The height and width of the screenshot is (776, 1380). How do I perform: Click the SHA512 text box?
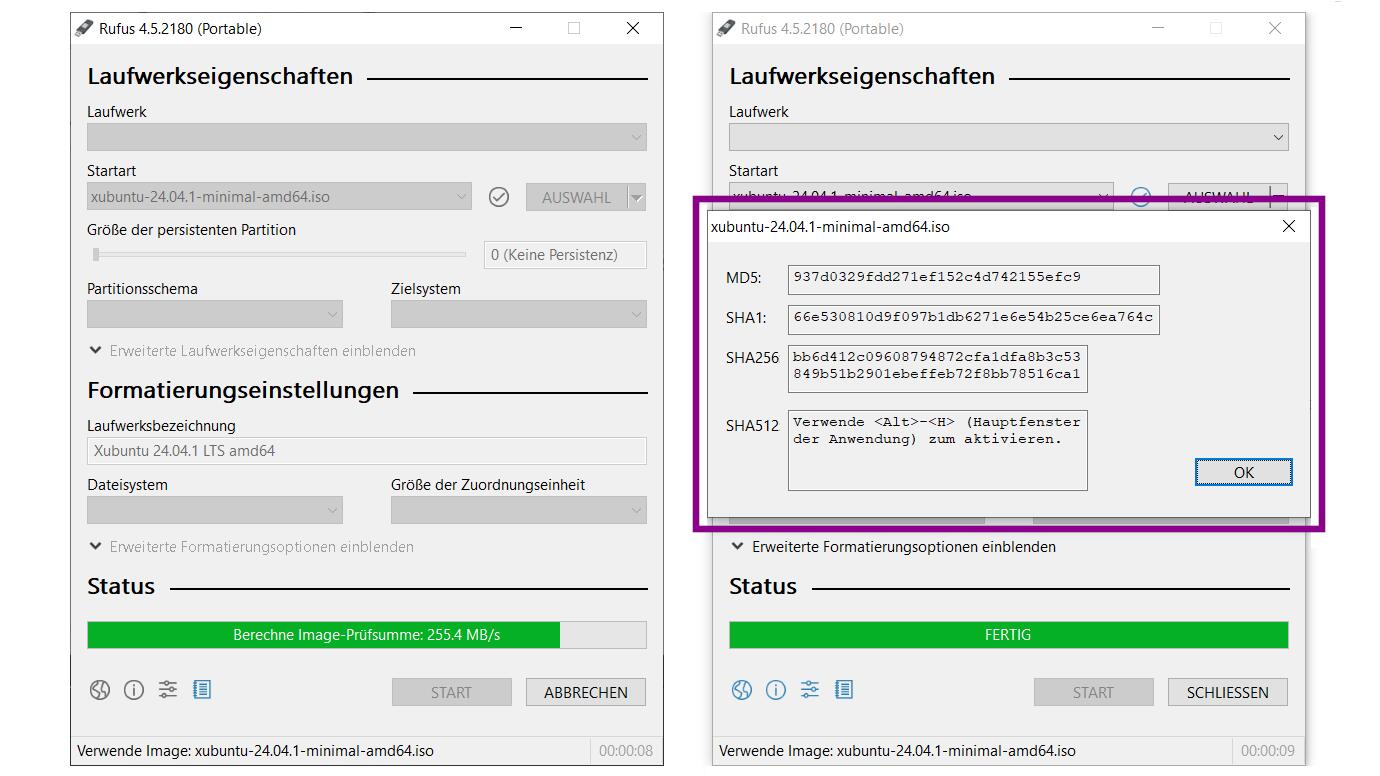(938, 450)
